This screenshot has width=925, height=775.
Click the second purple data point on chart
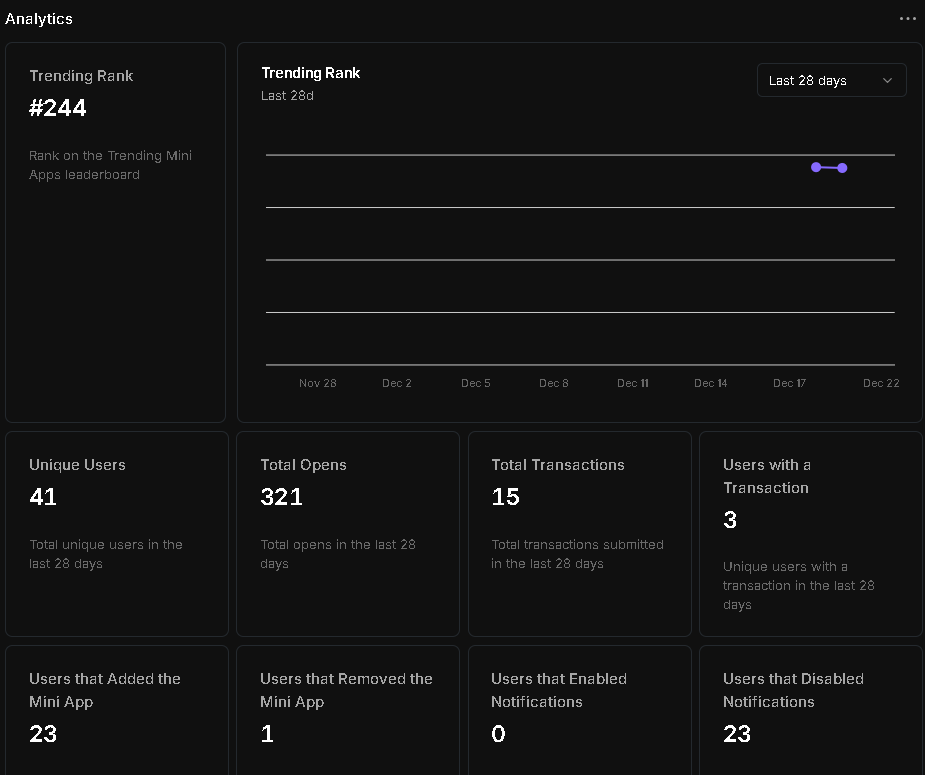842,168
